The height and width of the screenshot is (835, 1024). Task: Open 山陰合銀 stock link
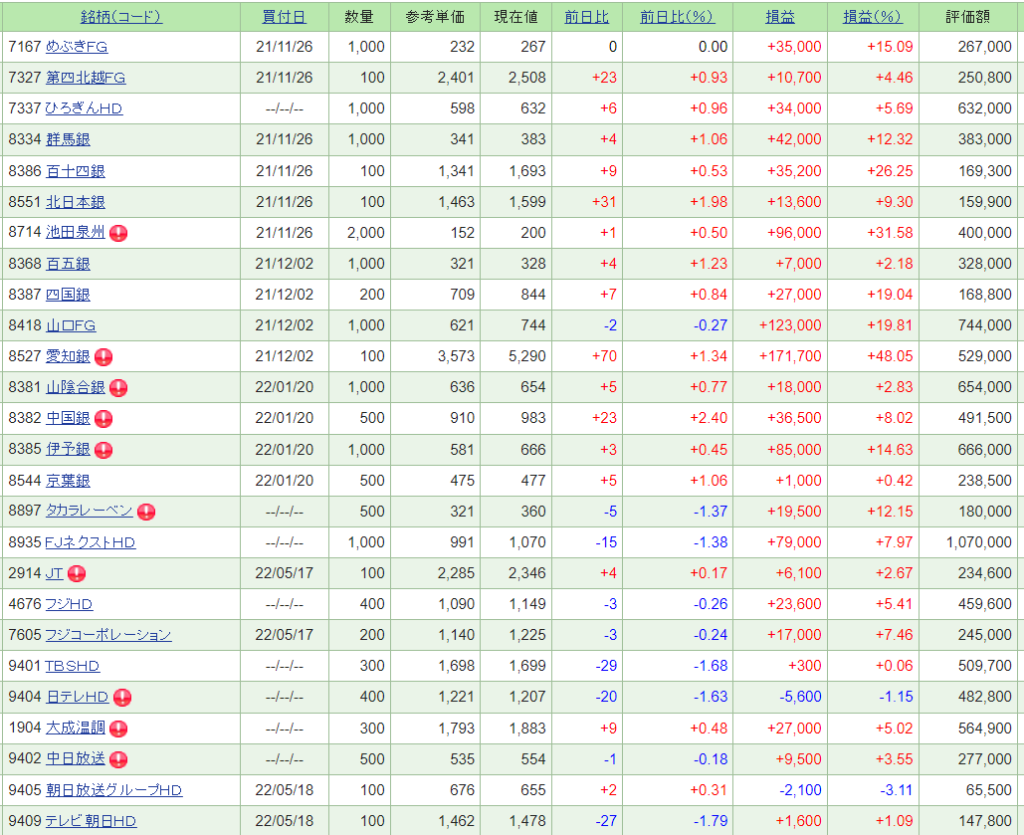(76, 386)
